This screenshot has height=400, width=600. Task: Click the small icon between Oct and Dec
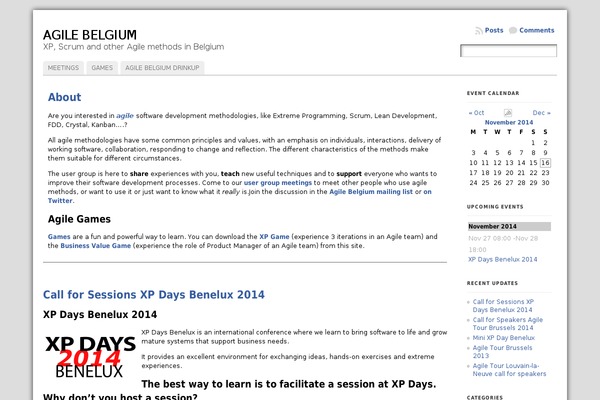tap(508, 113)
